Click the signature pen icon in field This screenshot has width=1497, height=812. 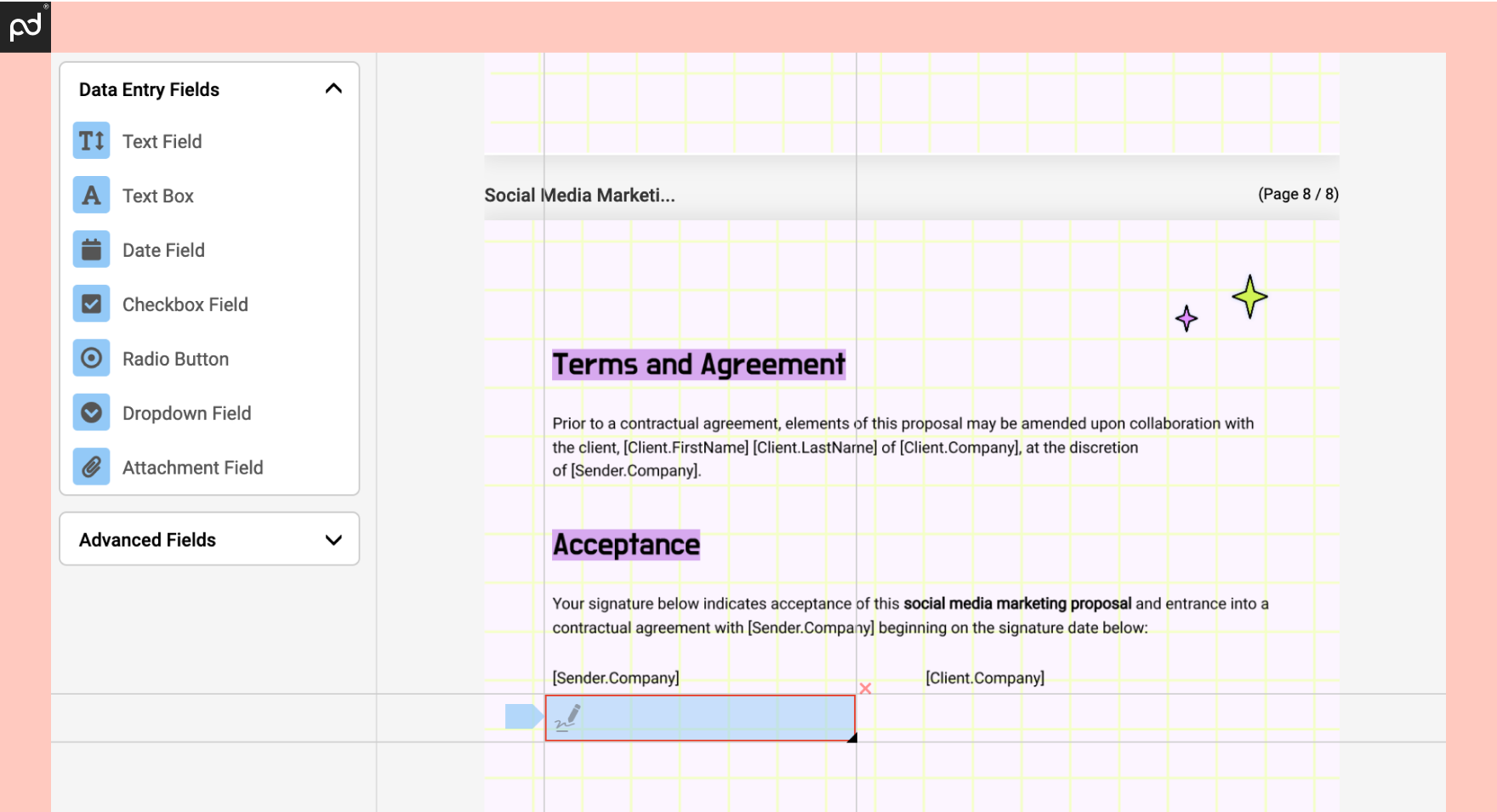[x=567, y=718]
